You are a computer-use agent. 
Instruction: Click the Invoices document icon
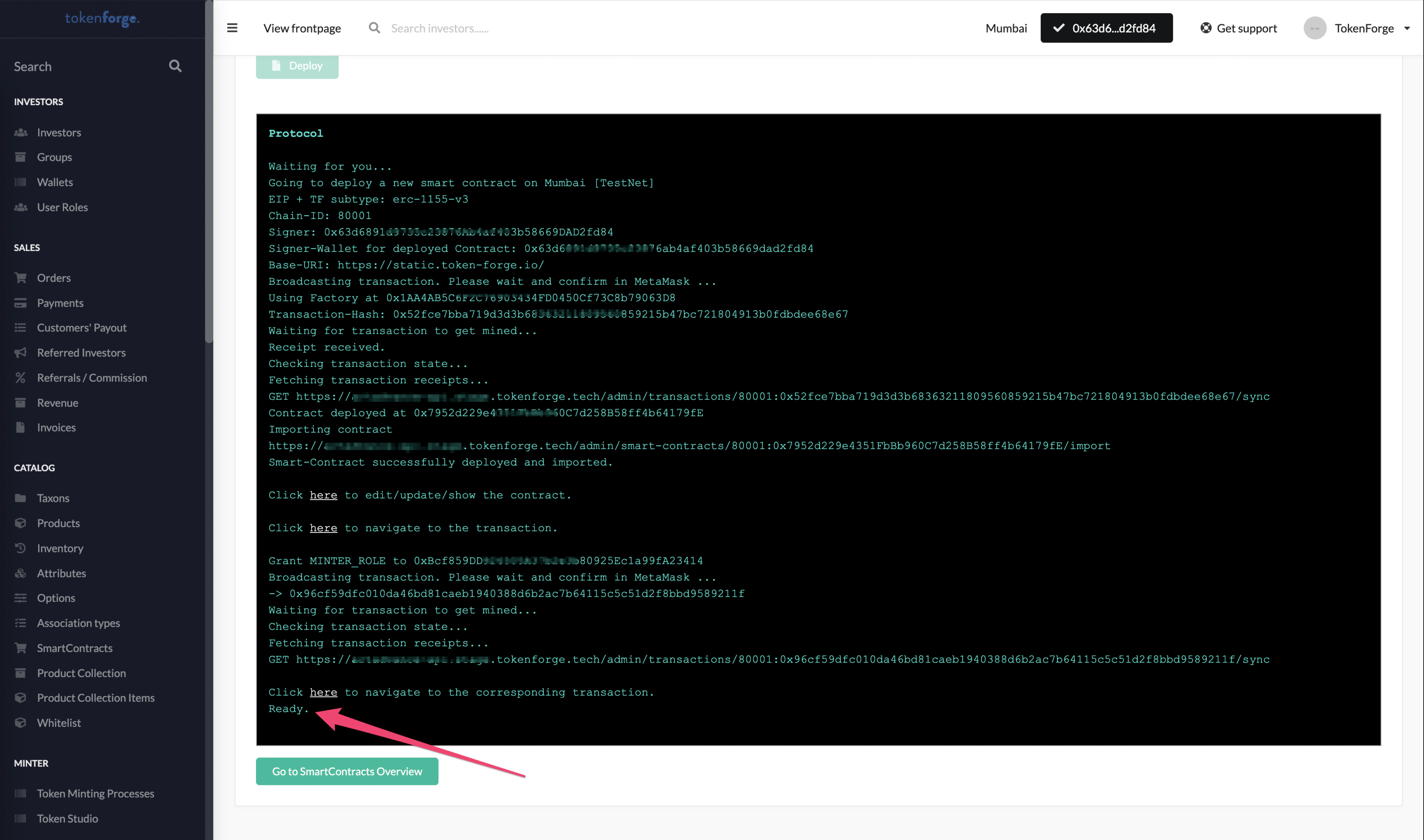[20, 427]
